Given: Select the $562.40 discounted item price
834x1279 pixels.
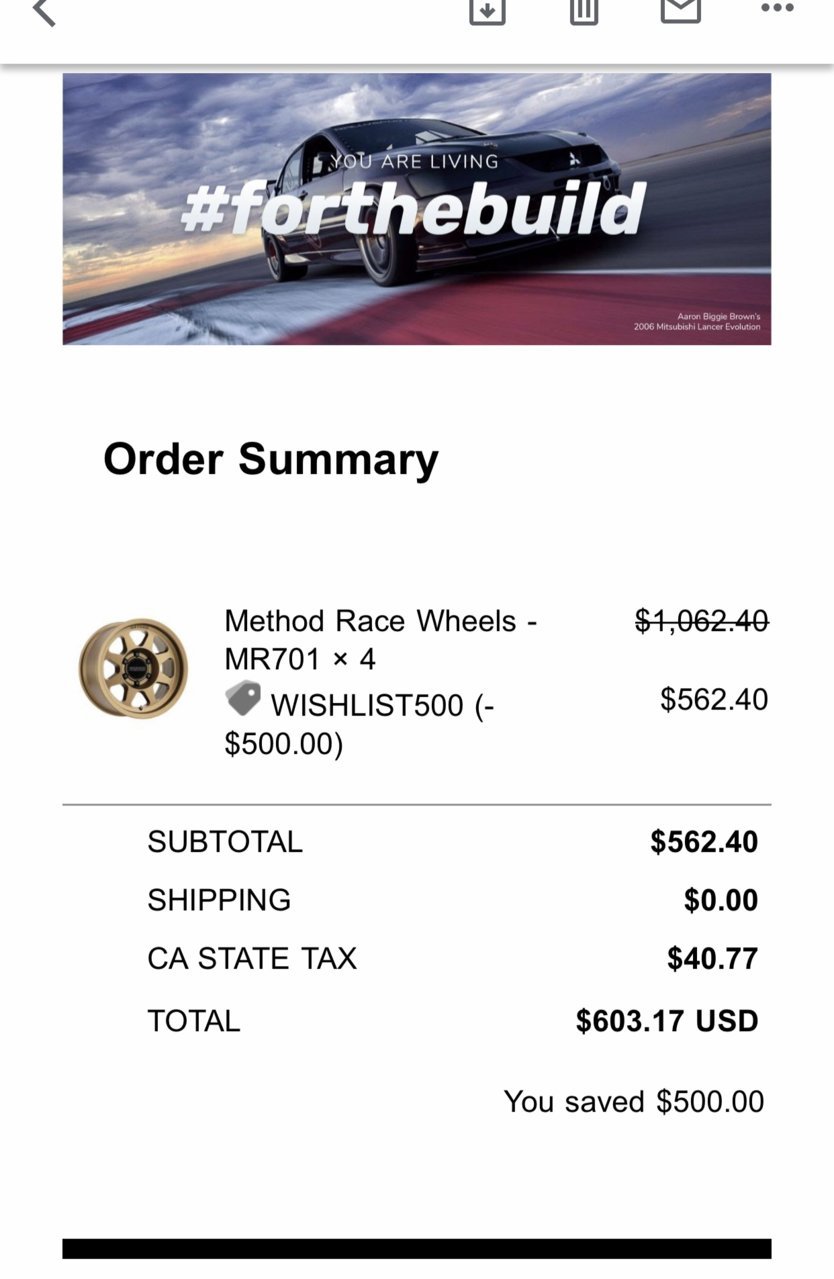Looking at the screenshot, I should pyautogui.click(x=714, y=699).
